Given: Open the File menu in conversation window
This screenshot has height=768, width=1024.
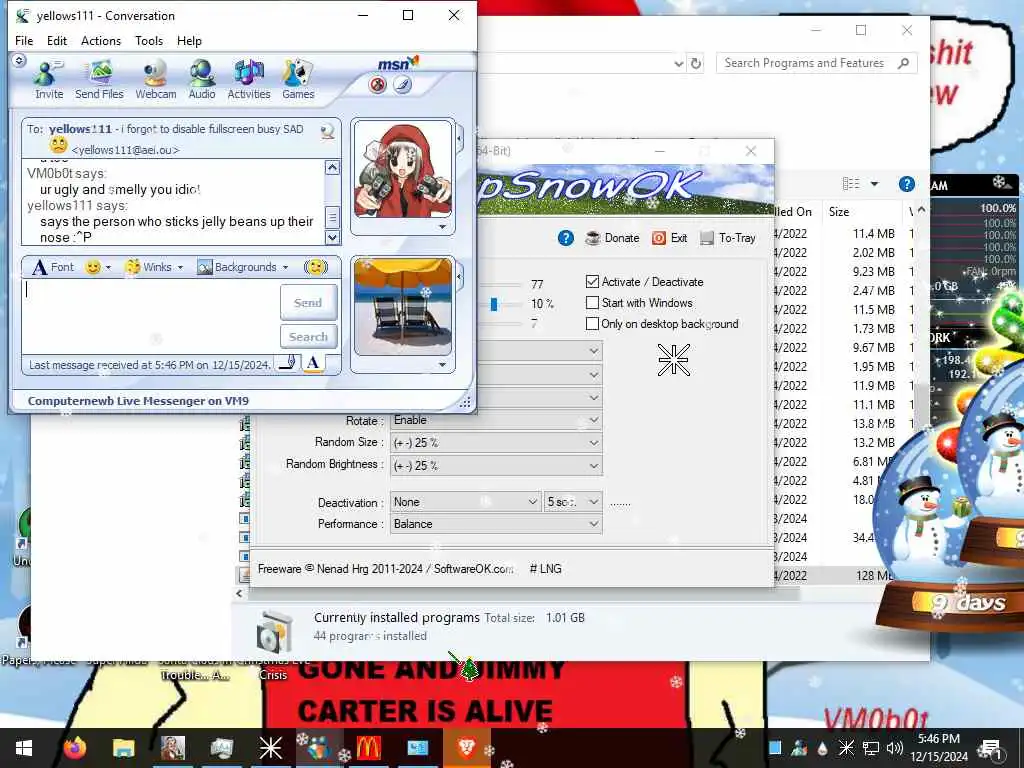Looking at the screenshot, I should tap(24, 40).
